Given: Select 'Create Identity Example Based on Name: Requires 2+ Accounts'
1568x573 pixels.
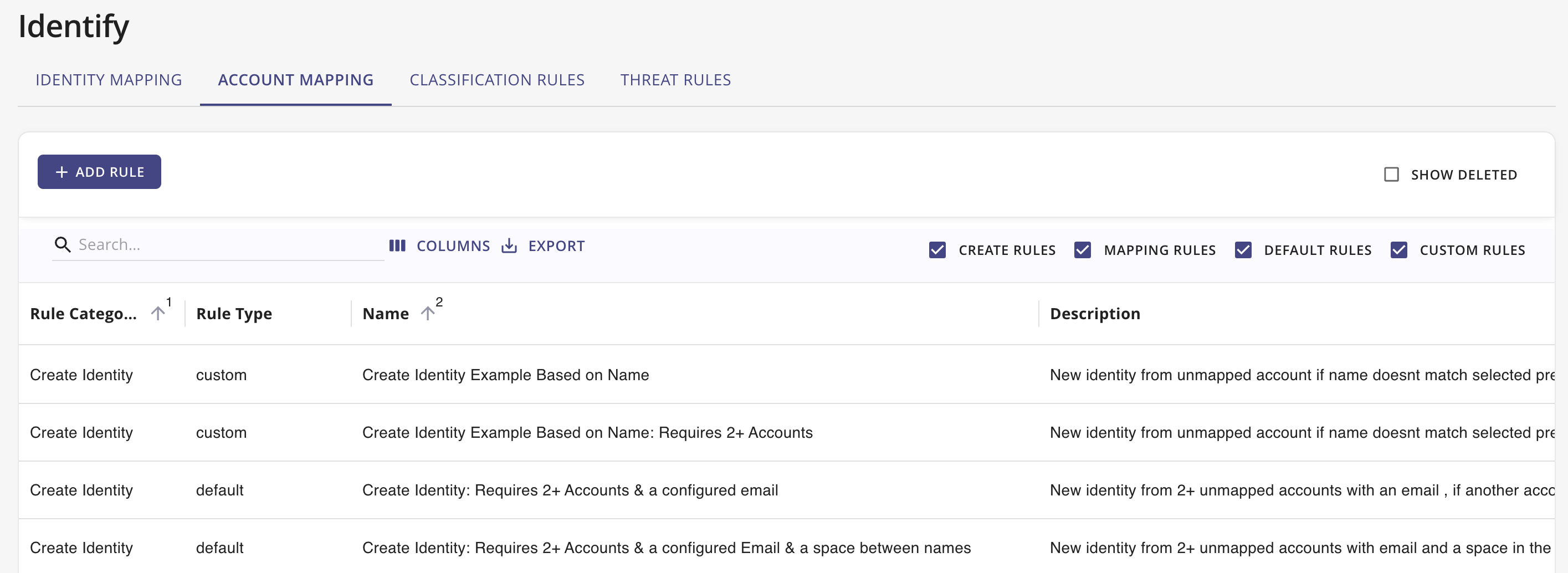Looking at the screenshot, I should 786,432.
